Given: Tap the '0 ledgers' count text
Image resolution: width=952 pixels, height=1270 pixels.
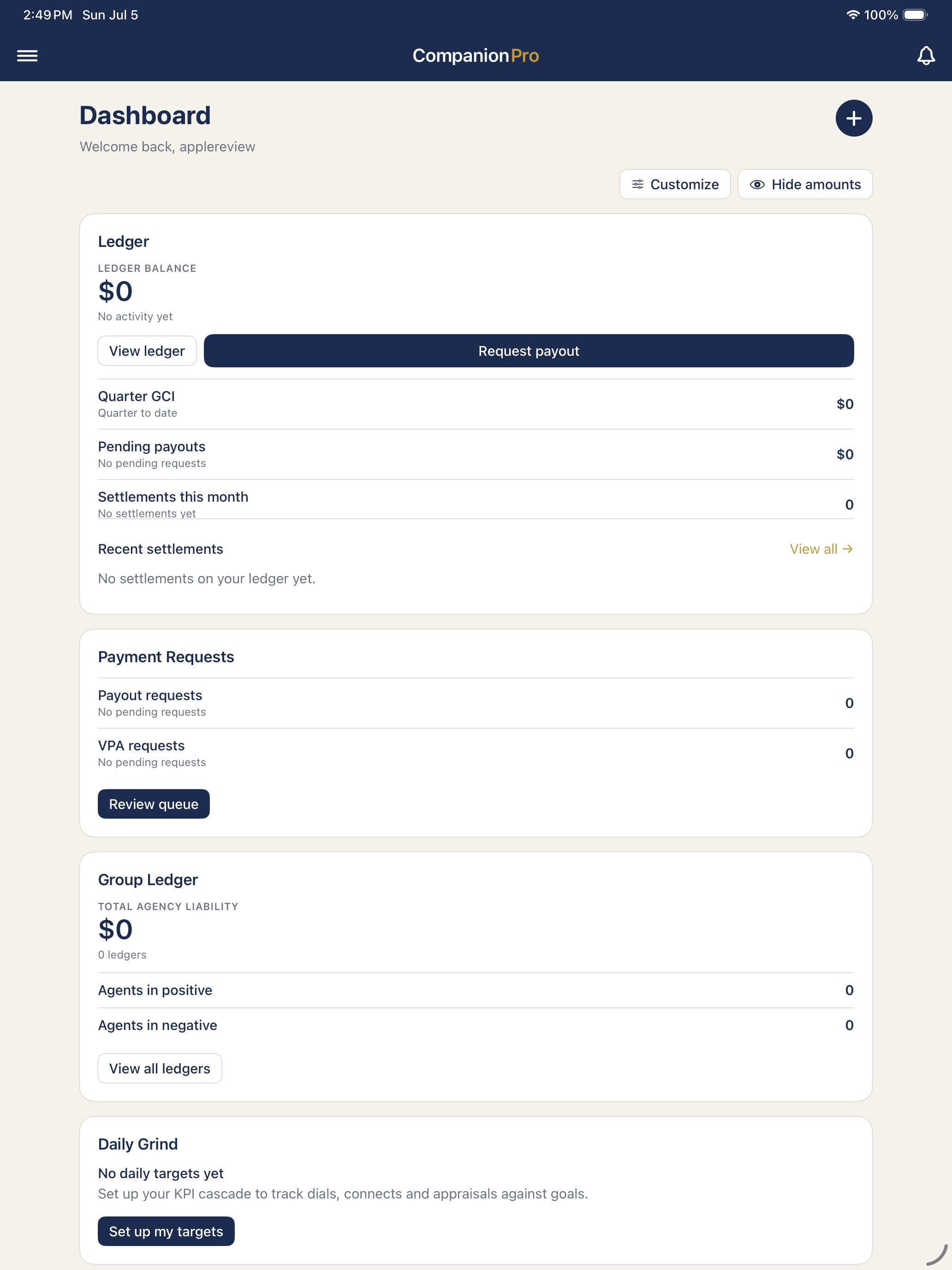Looking at the screenshot, I should point(122,954).
